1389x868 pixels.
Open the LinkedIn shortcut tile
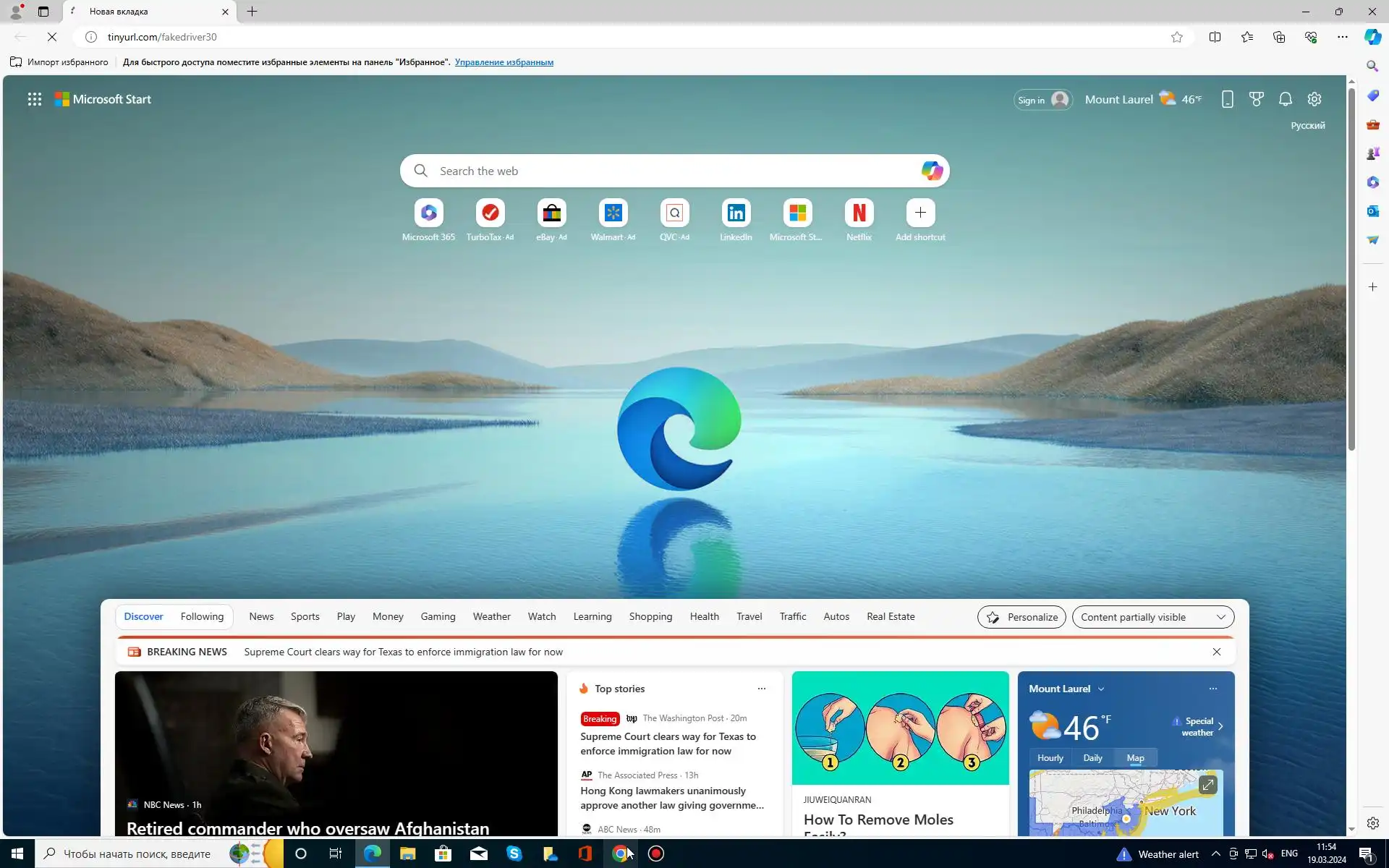tap(736, 213)
